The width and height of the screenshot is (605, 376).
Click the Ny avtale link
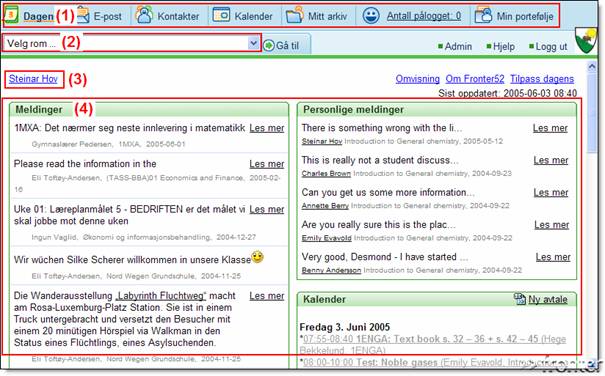tap(548, 300)
